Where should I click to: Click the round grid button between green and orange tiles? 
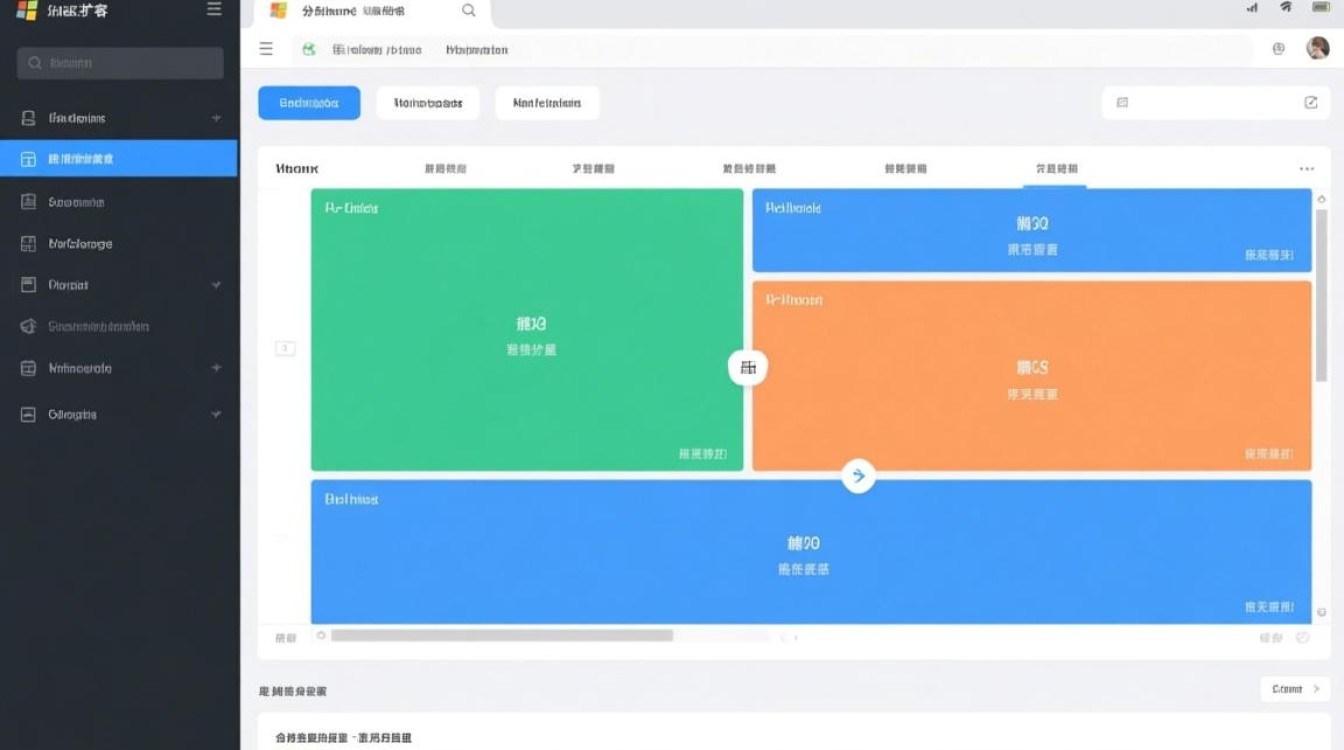pos(747,368)
